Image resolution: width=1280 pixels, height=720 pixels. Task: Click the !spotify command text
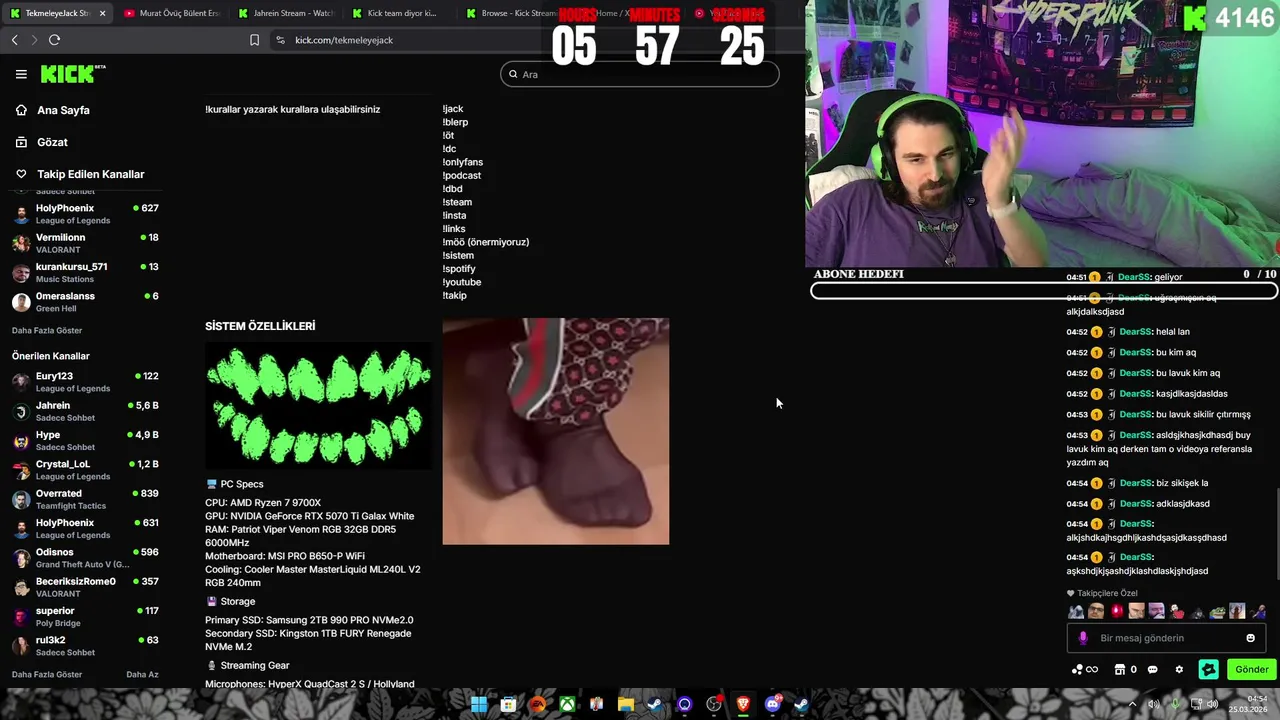(x=459, y=269)
